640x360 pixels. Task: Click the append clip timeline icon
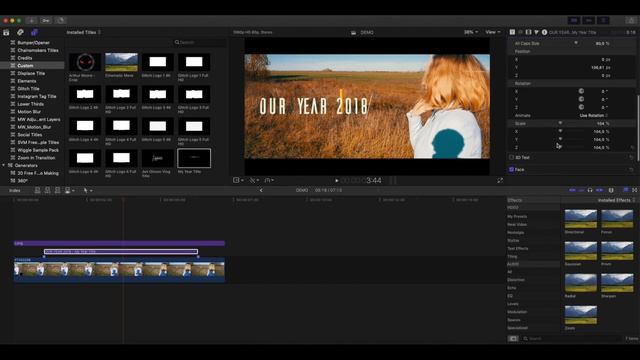click(58, 190)
